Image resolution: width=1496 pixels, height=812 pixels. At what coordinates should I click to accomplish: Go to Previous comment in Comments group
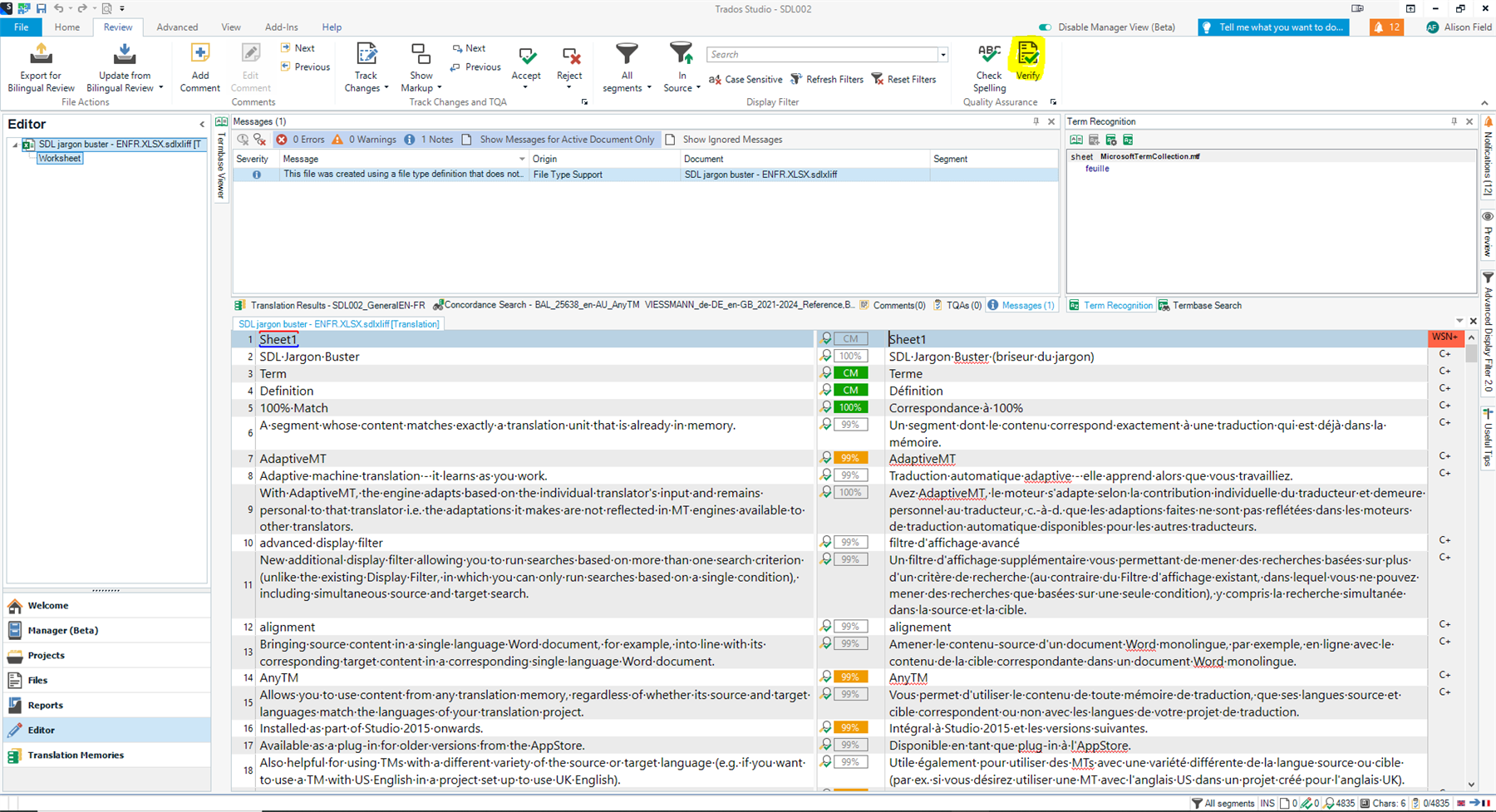tap(305, 66)
